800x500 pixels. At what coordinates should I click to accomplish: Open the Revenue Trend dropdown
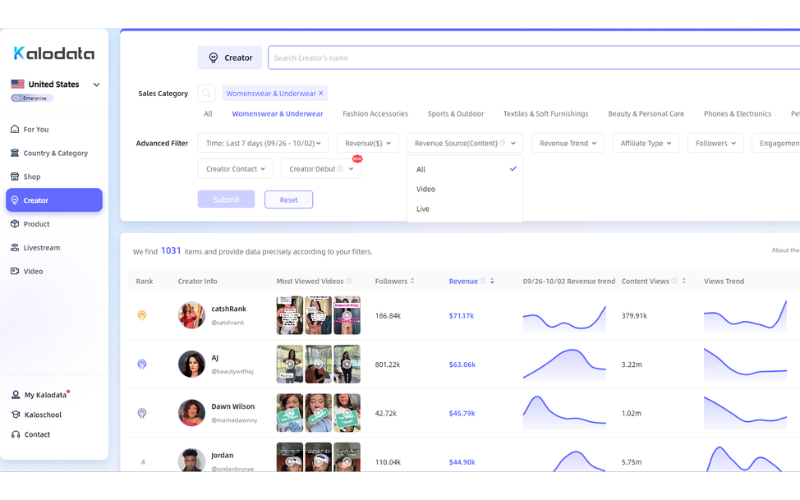click(568, 143)
